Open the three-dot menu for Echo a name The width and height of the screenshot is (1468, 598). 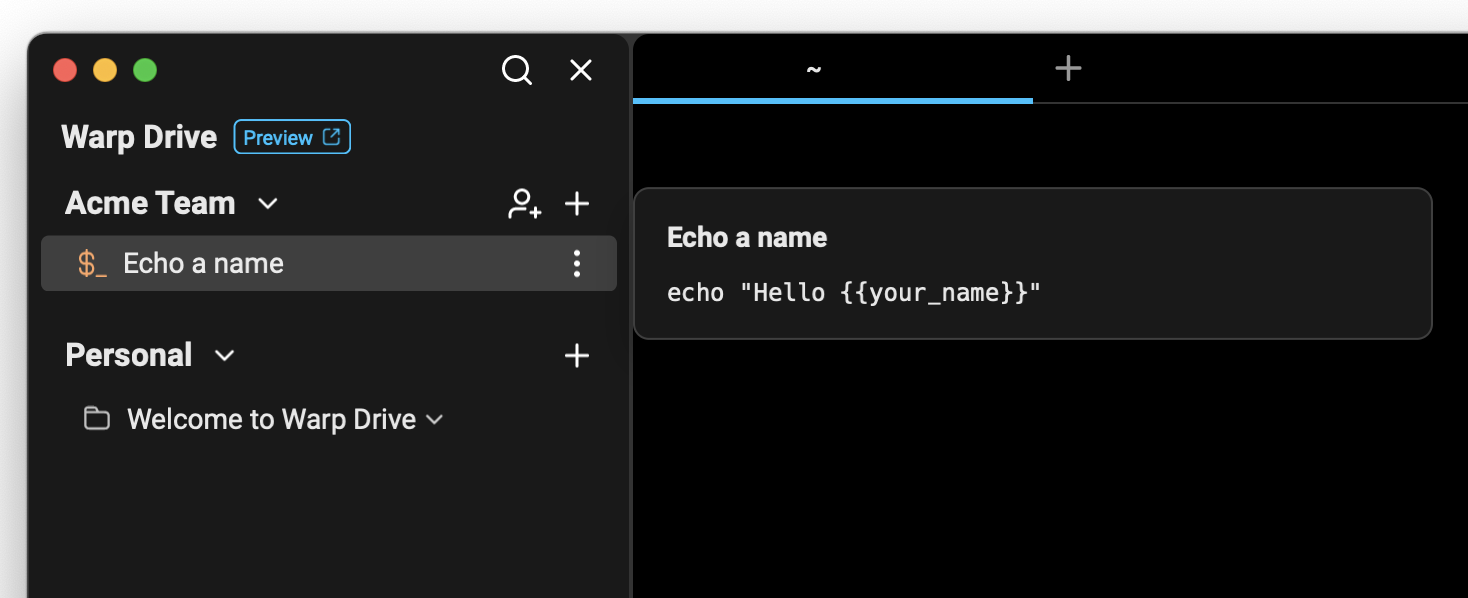(577, 263)
